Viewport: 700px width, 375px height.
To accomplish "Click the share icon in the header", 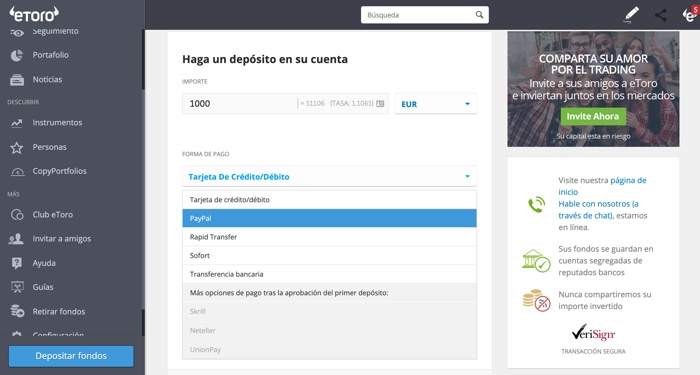I will (661, 15).
